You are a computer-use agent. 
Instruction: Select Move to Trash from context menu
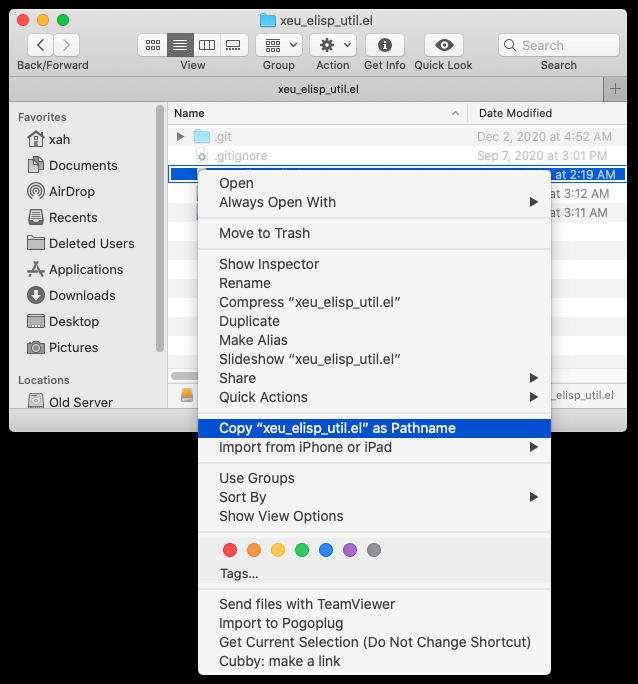264,233
